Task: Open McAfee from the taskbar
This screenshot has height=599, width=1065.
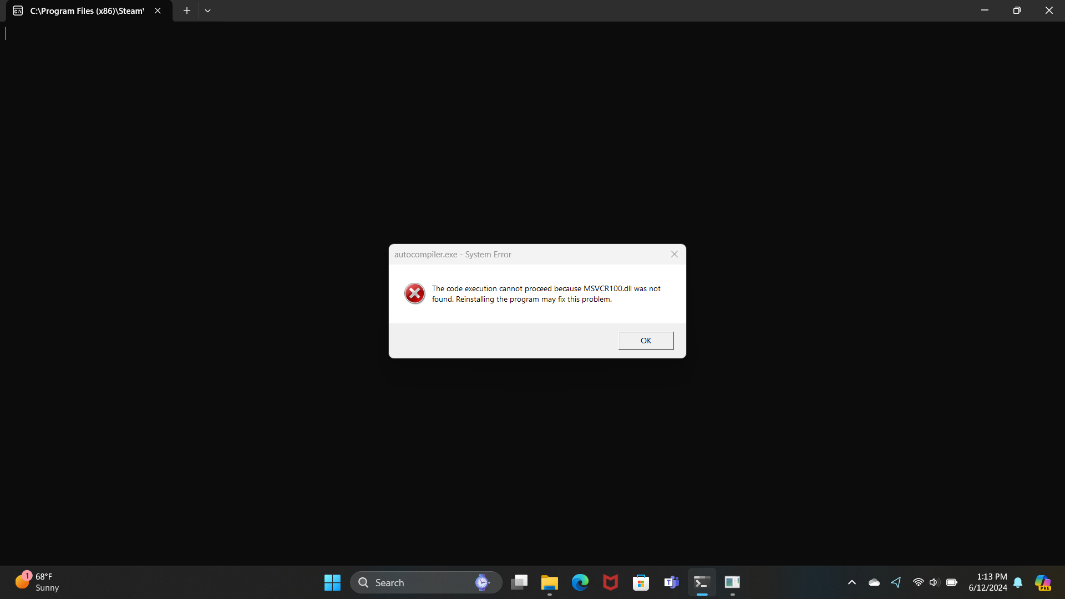Action: pyautogui.click(x=610, y=582)
